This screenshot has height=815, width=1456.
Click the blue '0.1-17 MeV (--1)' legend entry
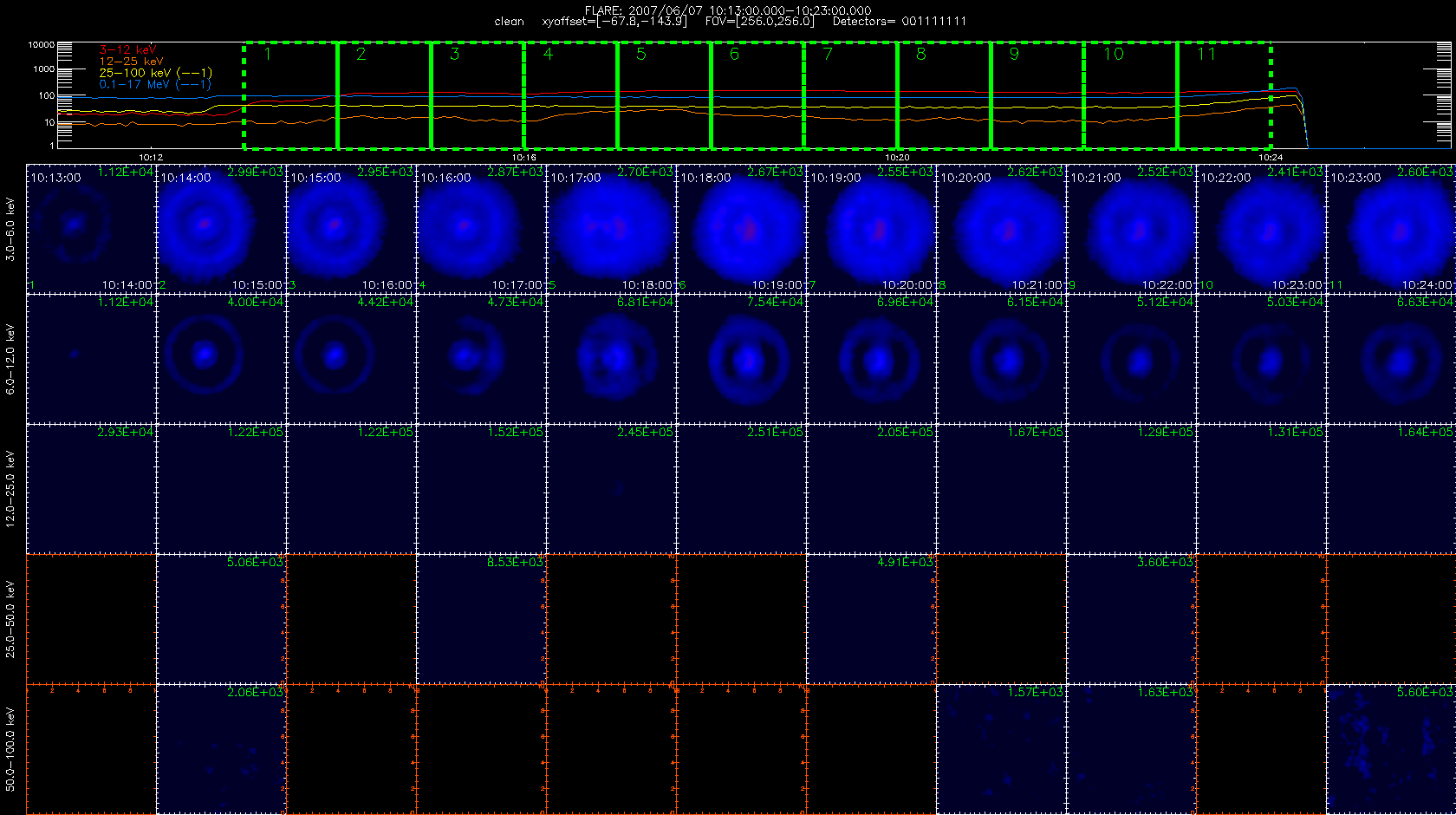154,84
